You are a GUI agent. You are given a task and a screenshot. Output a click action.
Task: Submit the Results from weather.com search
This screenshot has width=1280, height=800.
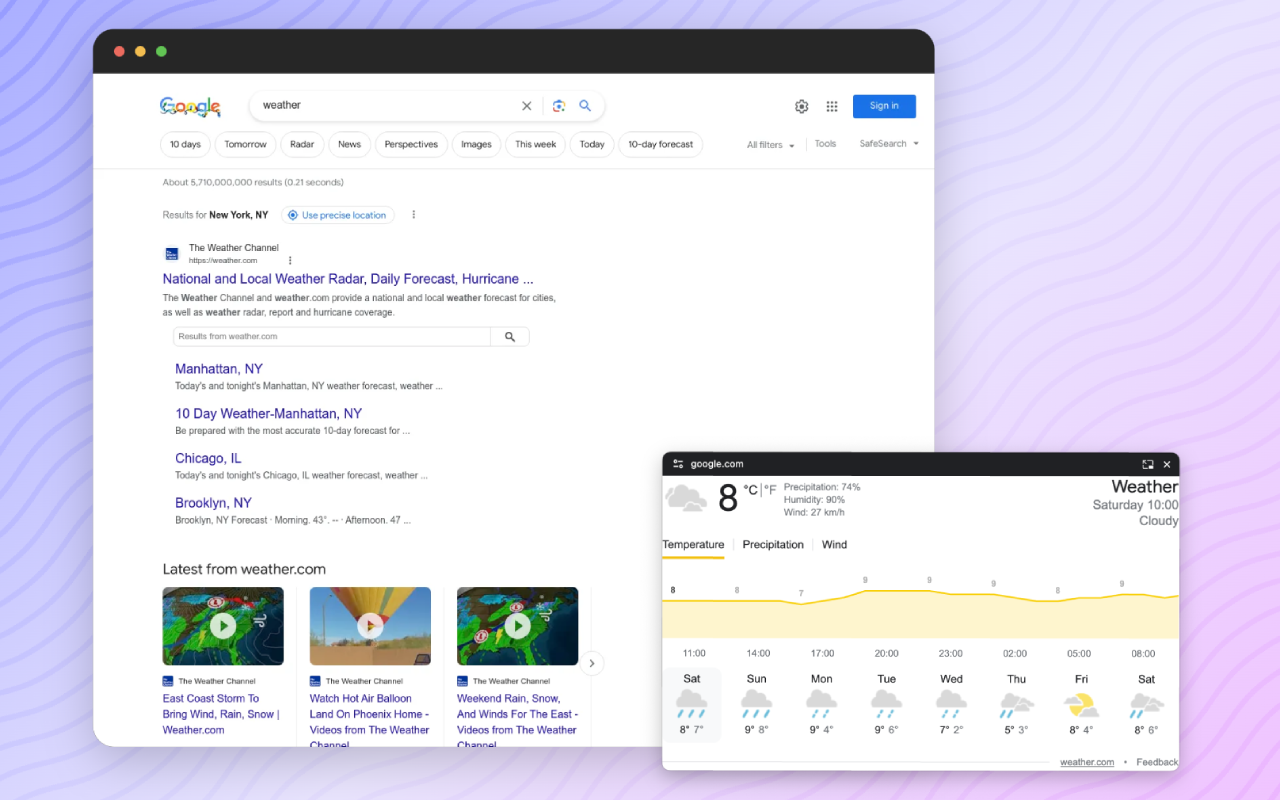click(510, 337)
